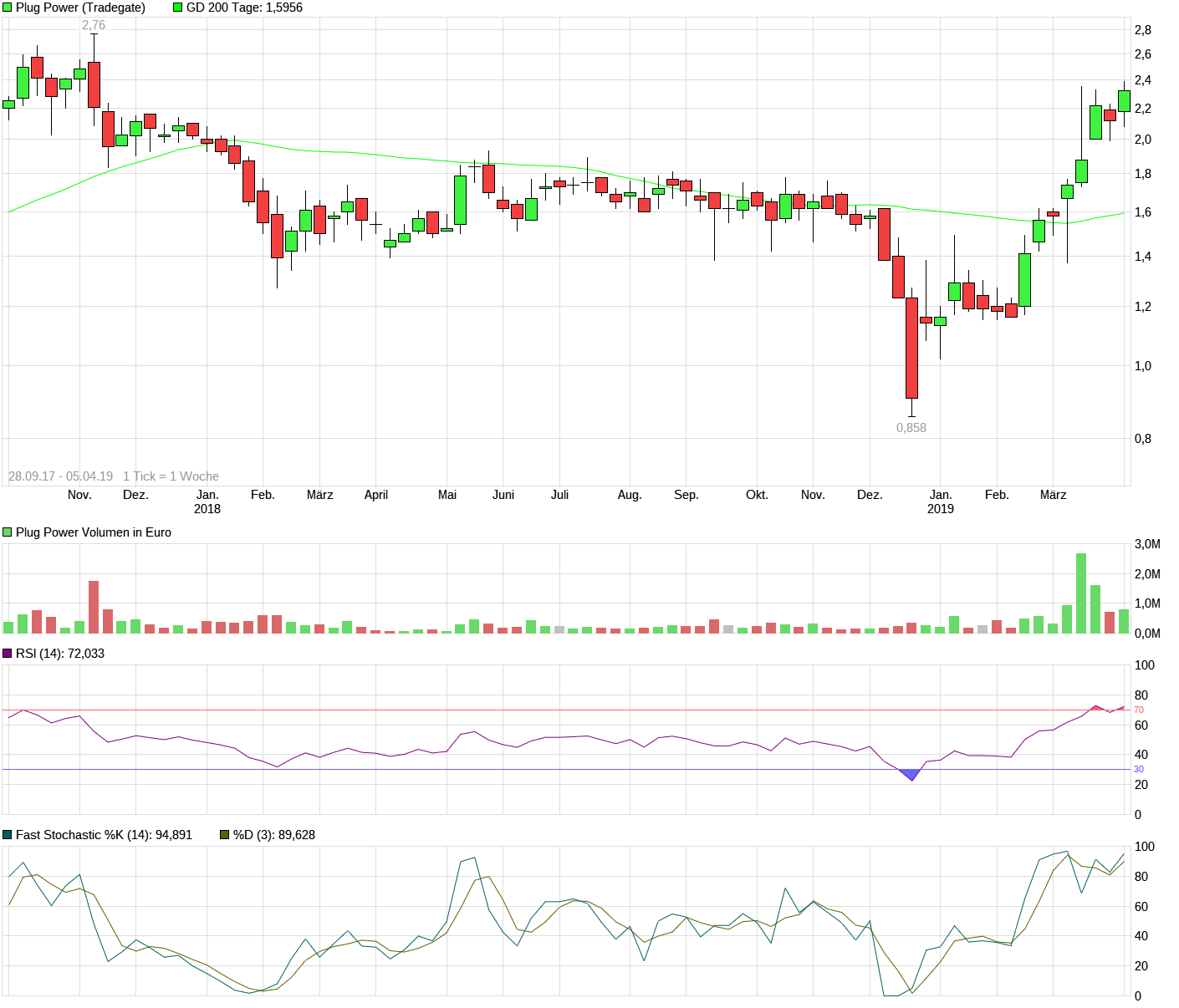Click the Okt. month axis label
The image size is (1179, 1008).
pyautogui.click(x=757, y=495)
